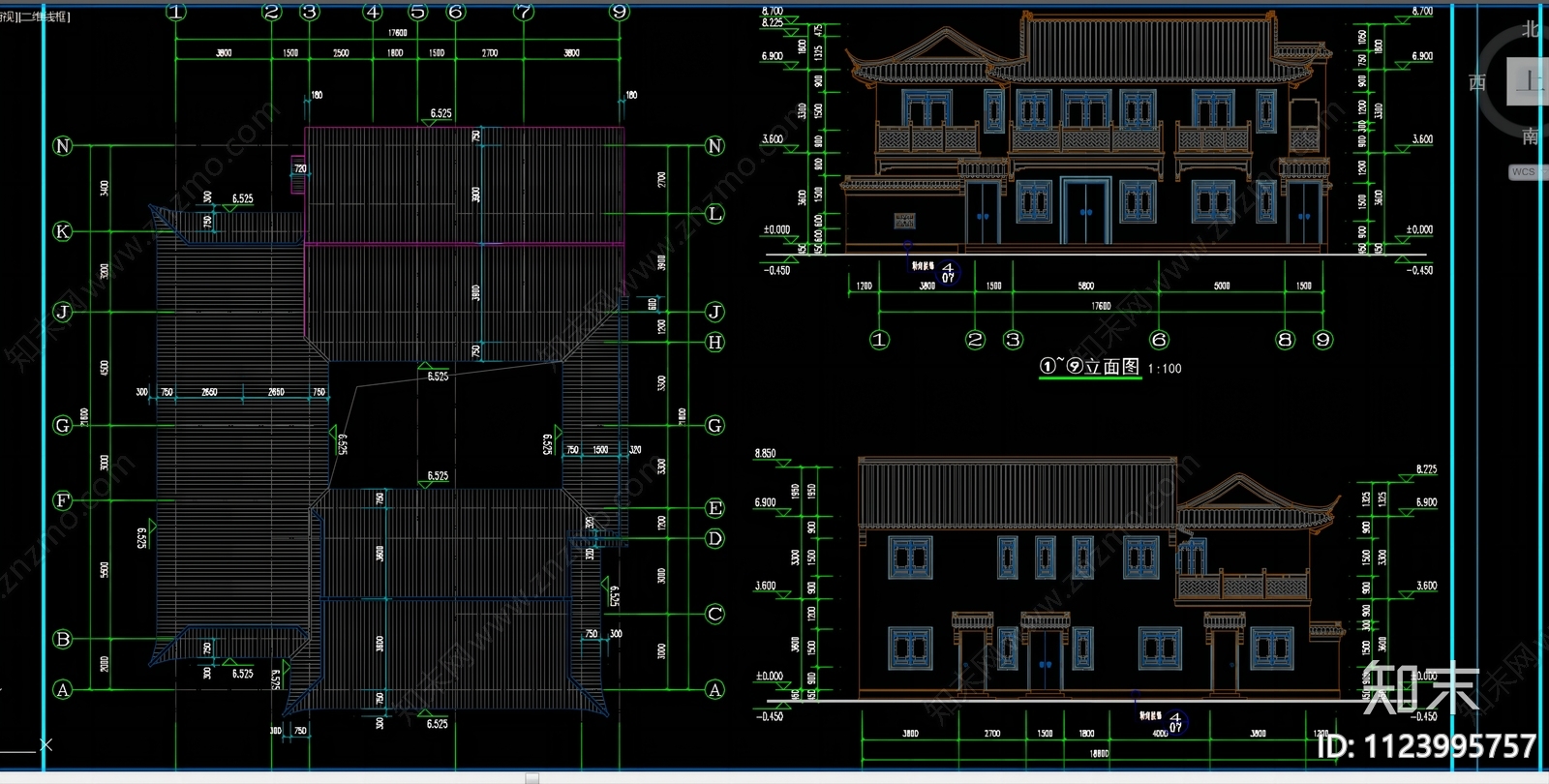Open the 二维线框 visual style control

[44, 16]
